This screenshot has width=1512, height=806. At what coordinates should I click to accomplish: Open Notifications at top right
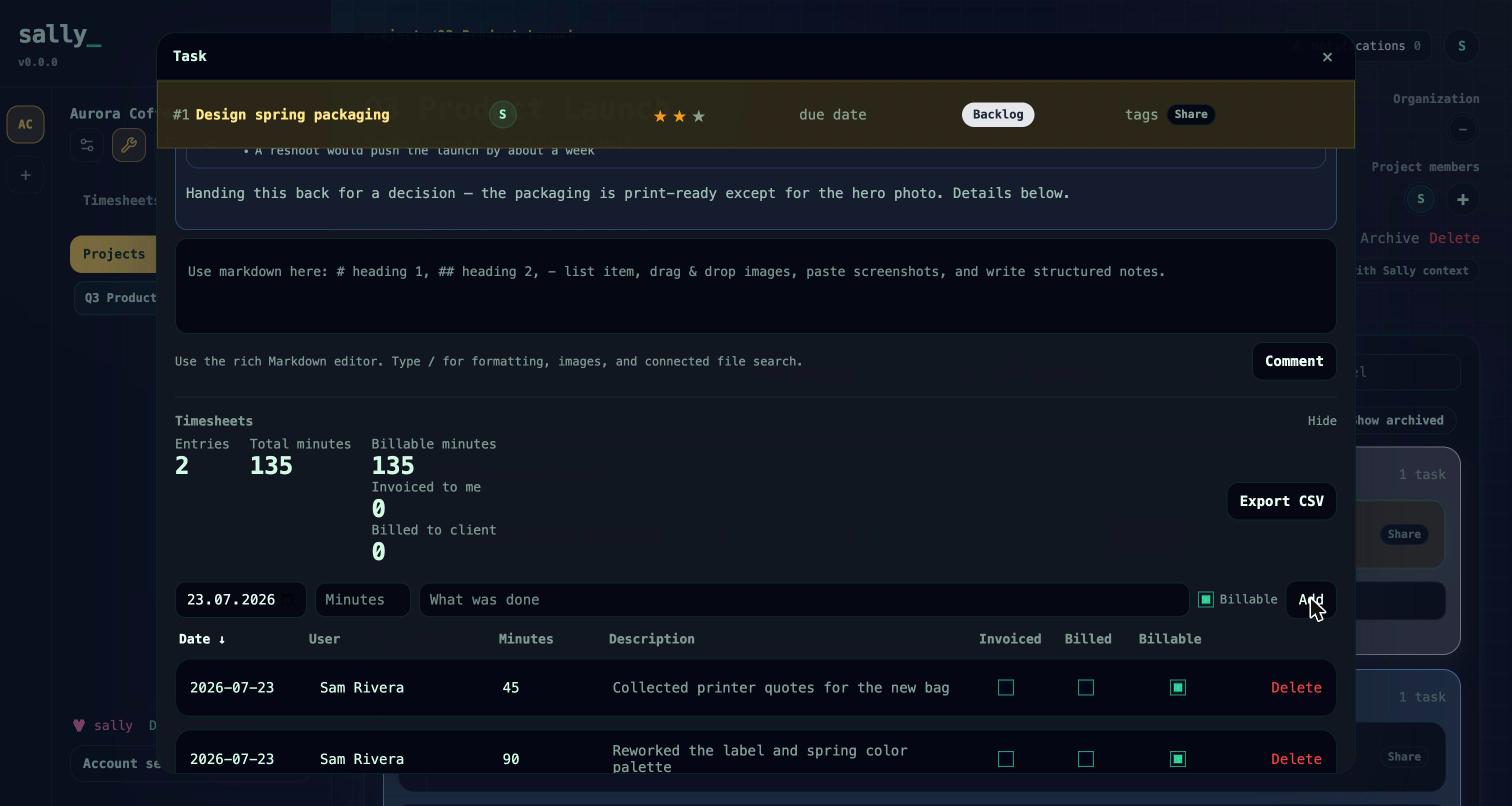[x=1392, y=46]
